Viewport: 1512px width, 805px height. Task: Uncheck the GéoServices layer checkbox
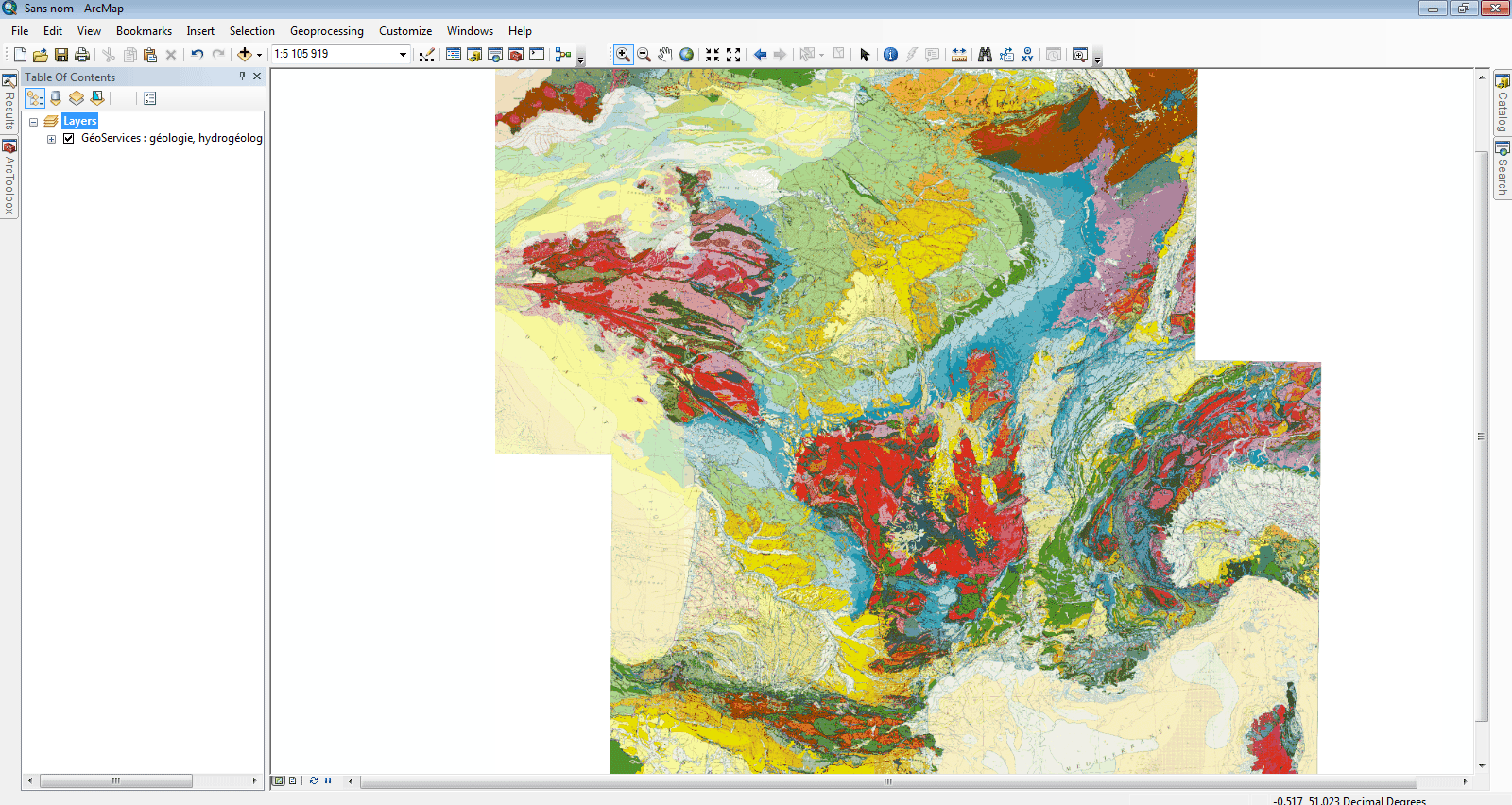(68, 138)
